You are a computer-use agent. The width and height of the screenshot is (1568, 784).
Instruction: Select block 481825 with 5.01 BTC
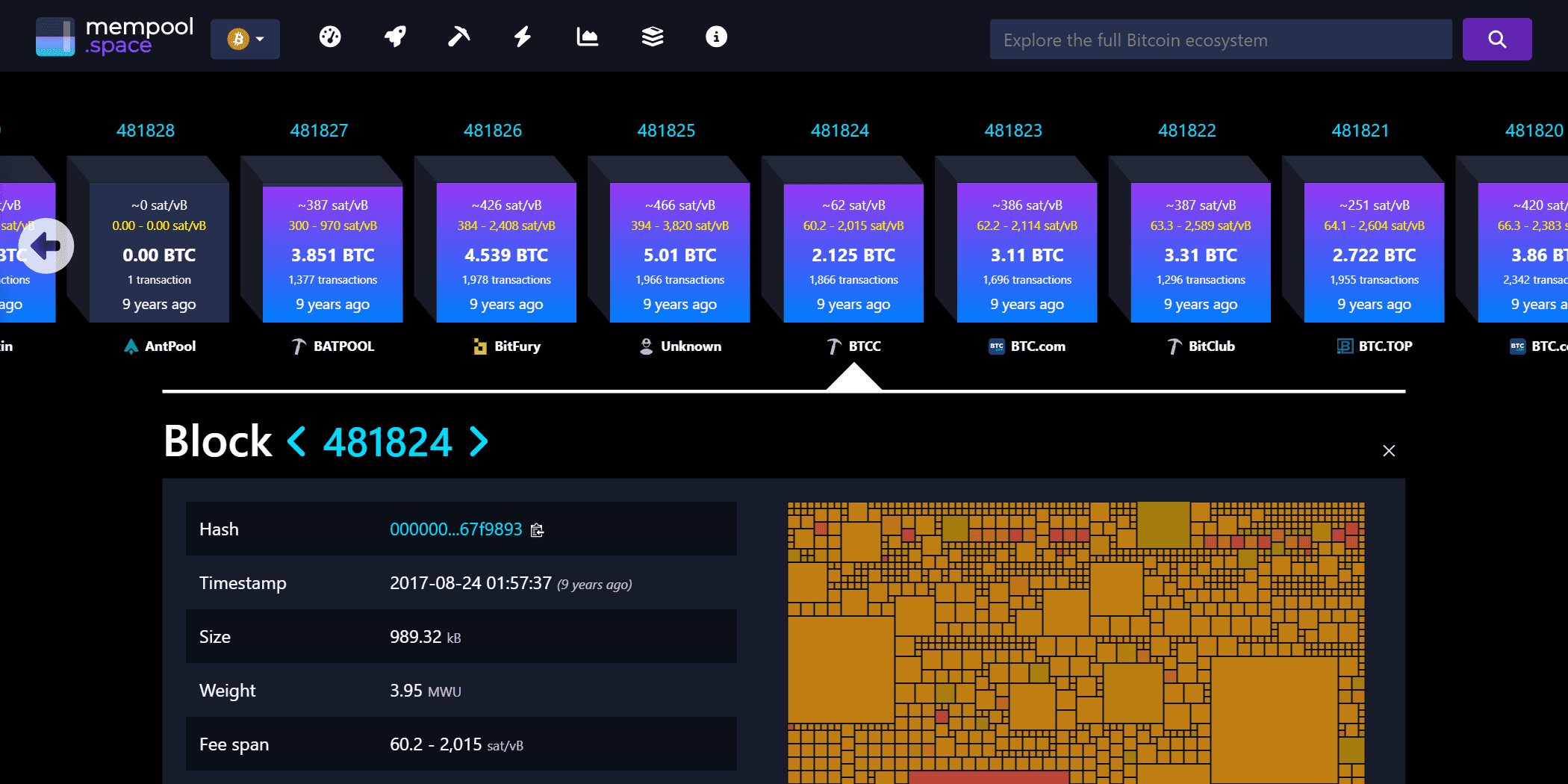point(679,252)
